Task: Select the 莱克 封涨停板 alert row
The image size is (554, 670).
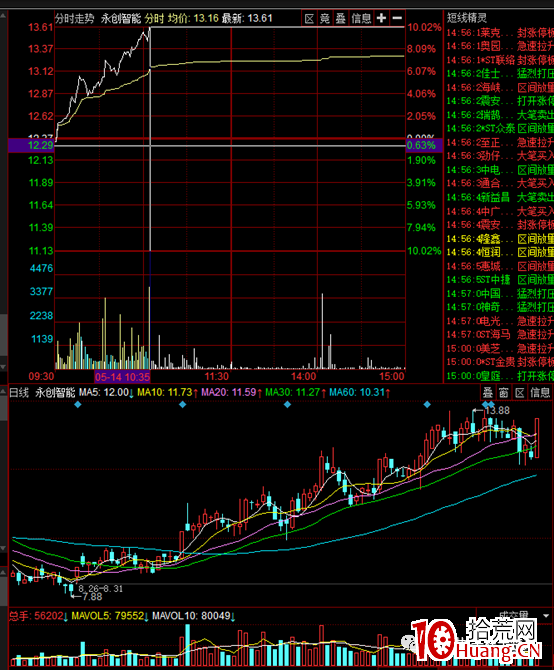Action: coord(500,32)
